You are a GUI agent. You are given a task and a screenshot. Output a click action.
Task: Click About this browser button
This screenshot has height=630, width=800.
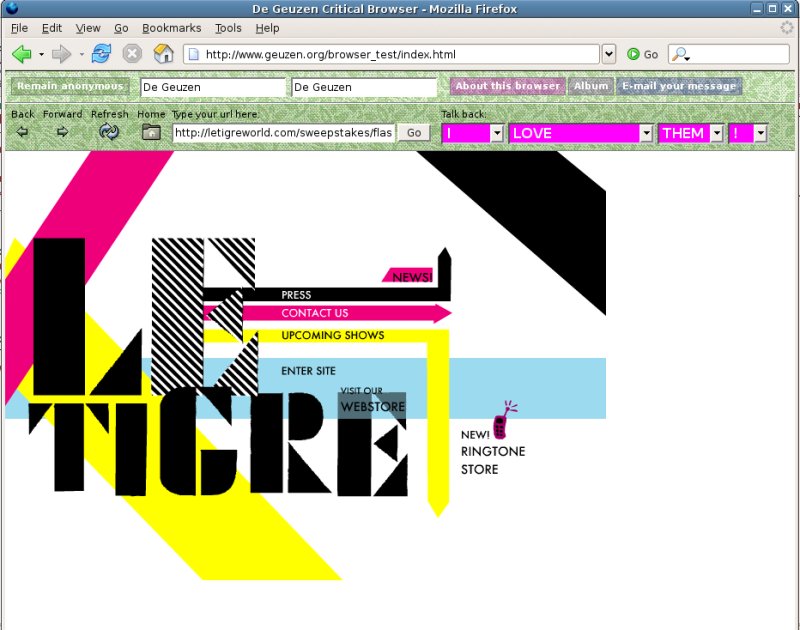508,86
